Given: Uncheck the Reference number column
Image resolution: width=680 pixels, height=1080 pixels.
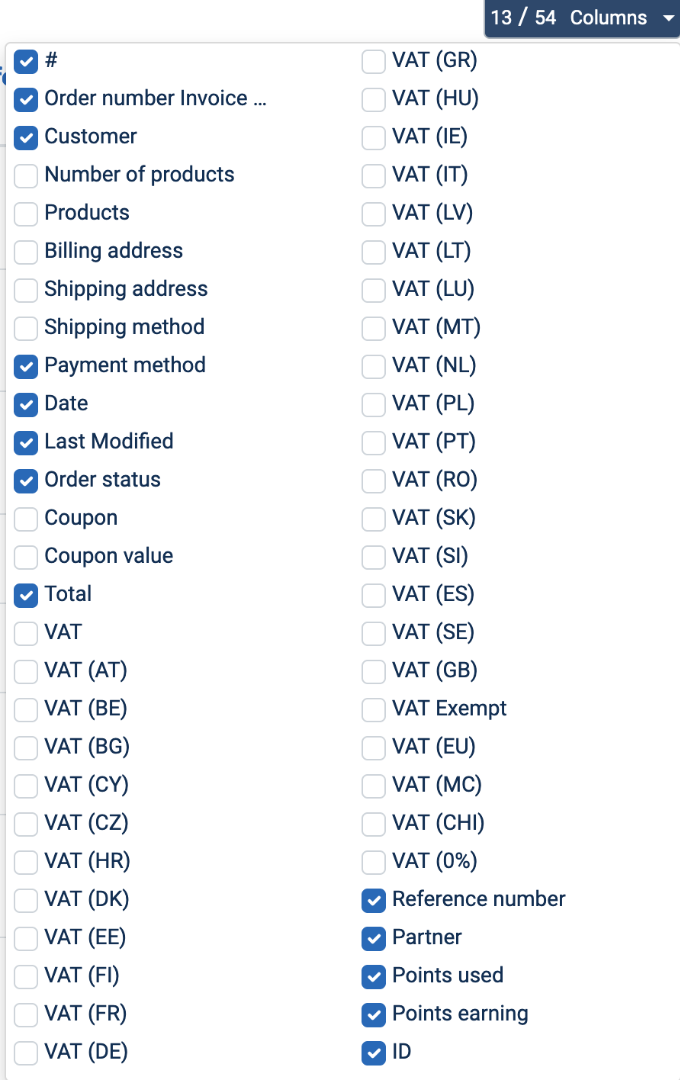Looking at the screenshot, I should [x=373, y=900].
